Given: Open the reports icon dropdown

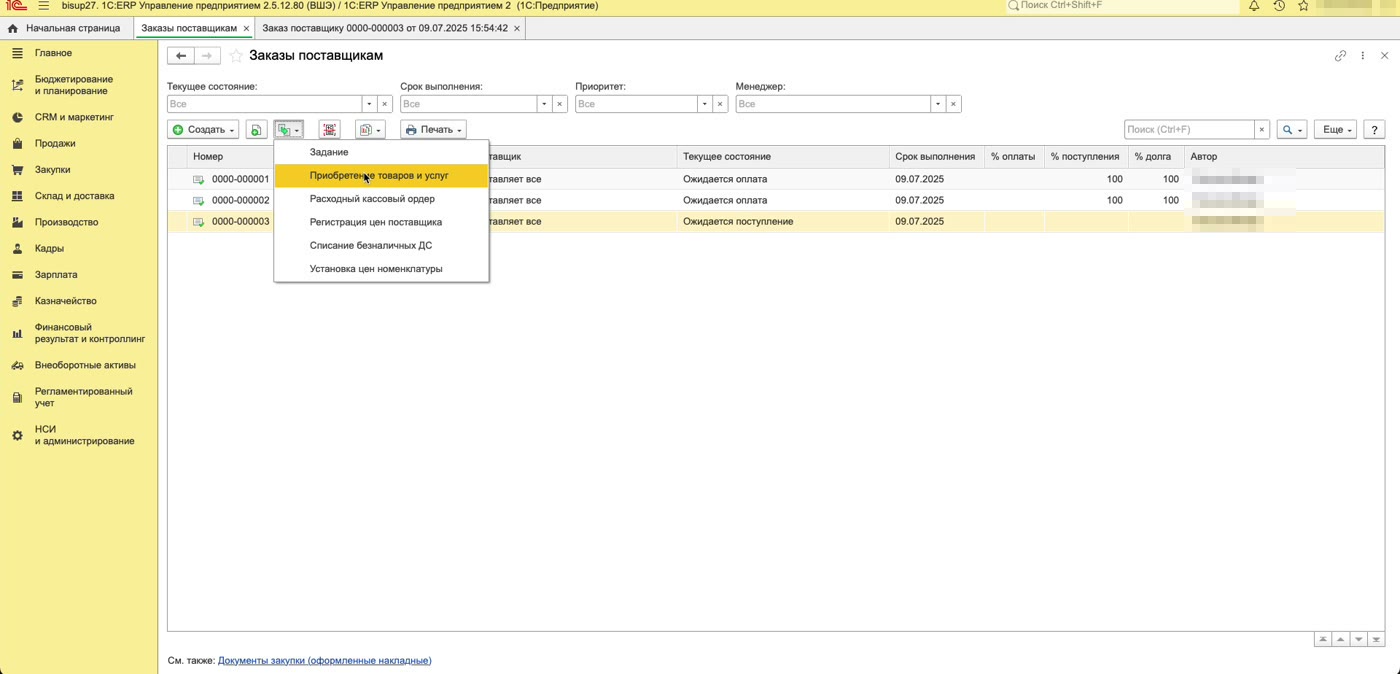Looking at the screenshot, I should point(370,130).
